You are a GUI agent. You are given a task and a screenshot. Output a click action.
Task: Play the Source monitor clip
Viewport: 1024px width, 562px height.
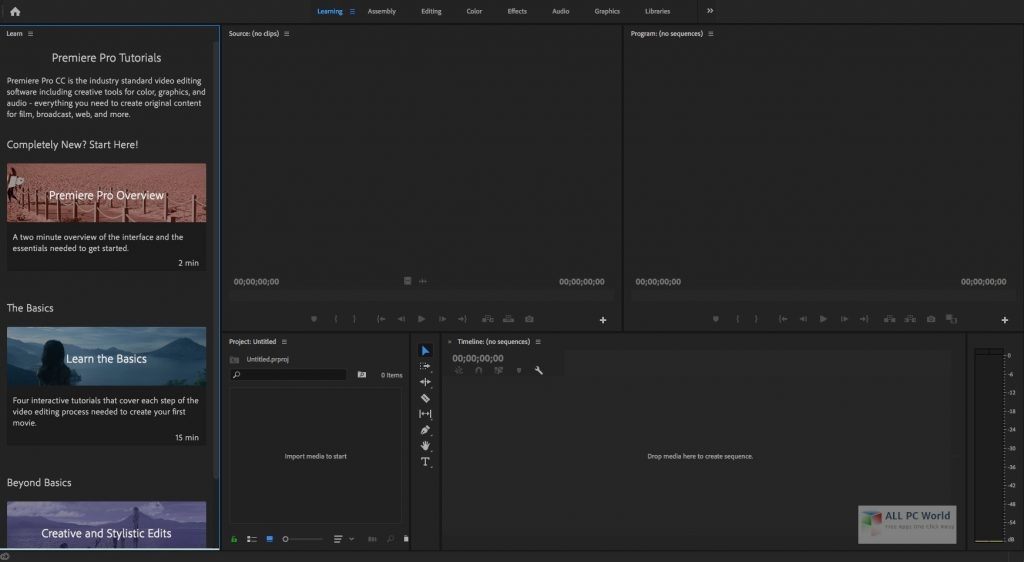tap(421, 319)
